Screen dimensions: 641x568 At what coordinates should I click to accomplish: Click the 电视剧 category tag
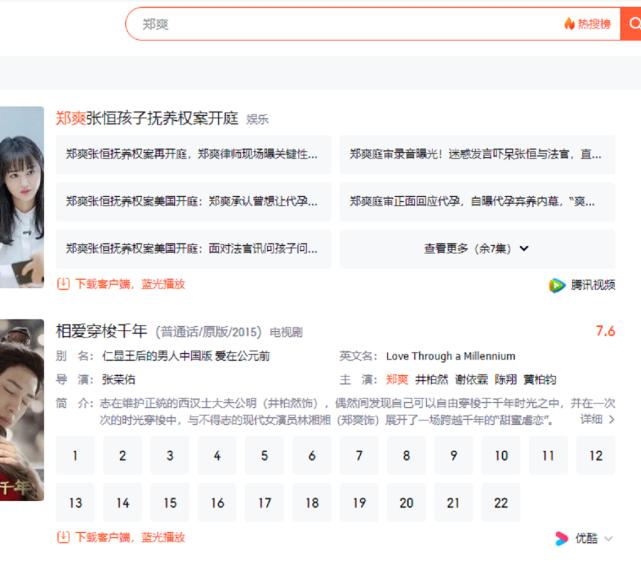[x=286, y=332]
